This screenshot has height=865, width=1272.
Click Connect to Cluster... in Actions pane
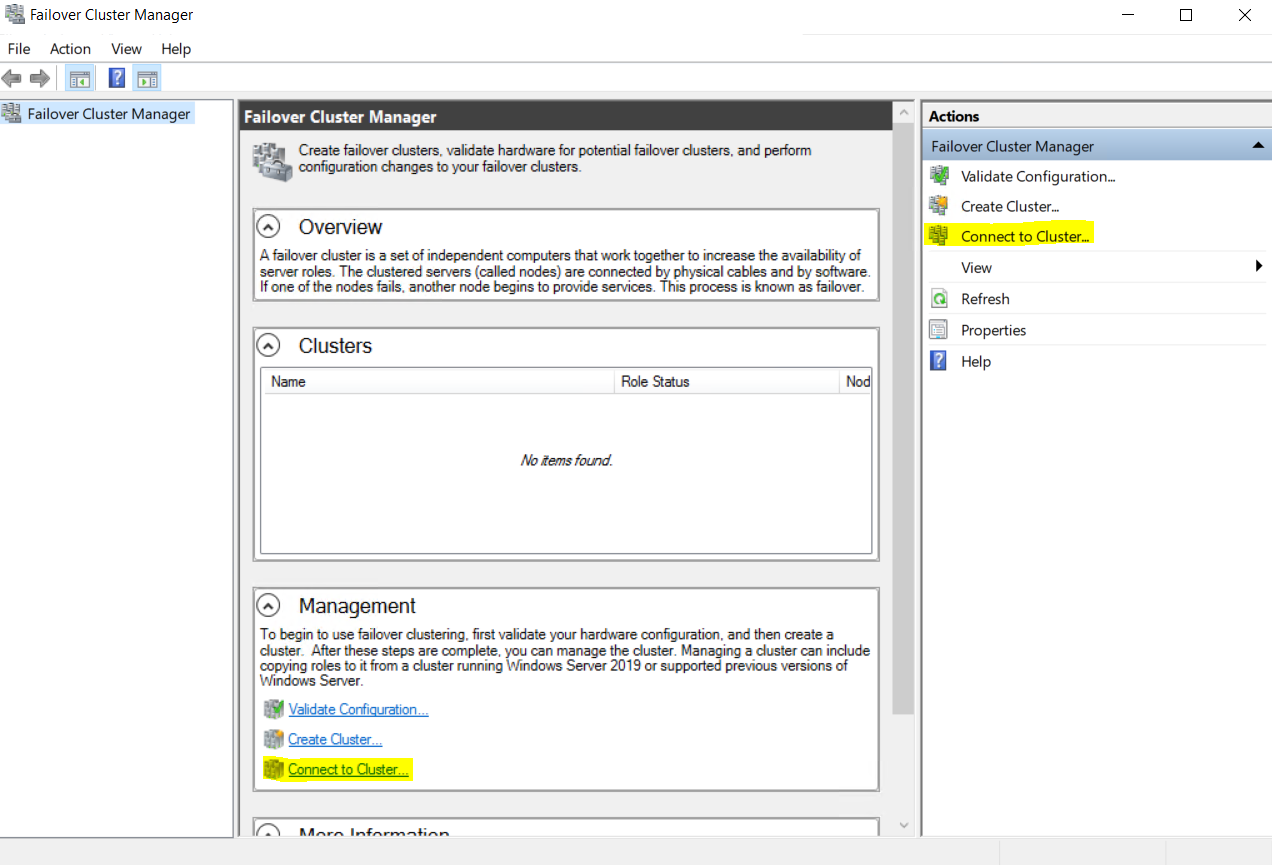click(x=1025, y=236)
